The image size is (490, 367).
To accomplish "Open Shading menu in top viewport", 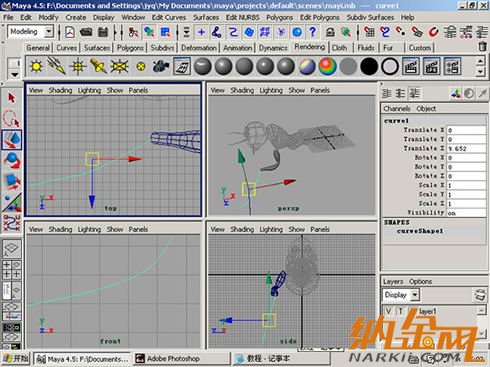I will click(x=60, y=90).
